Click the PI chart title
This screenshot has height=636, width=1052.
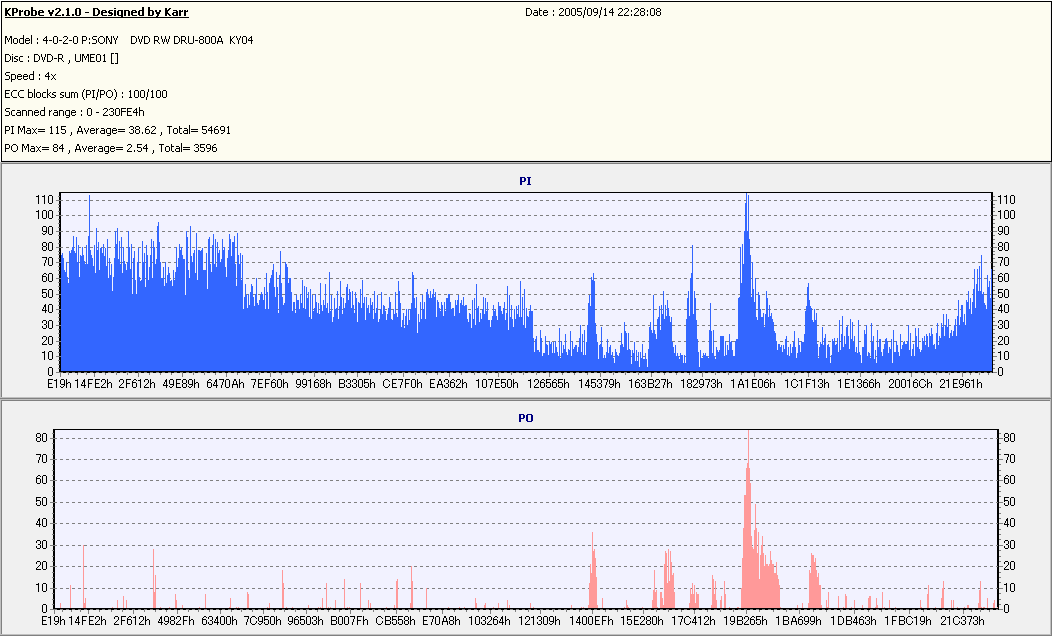click(525, 181)
